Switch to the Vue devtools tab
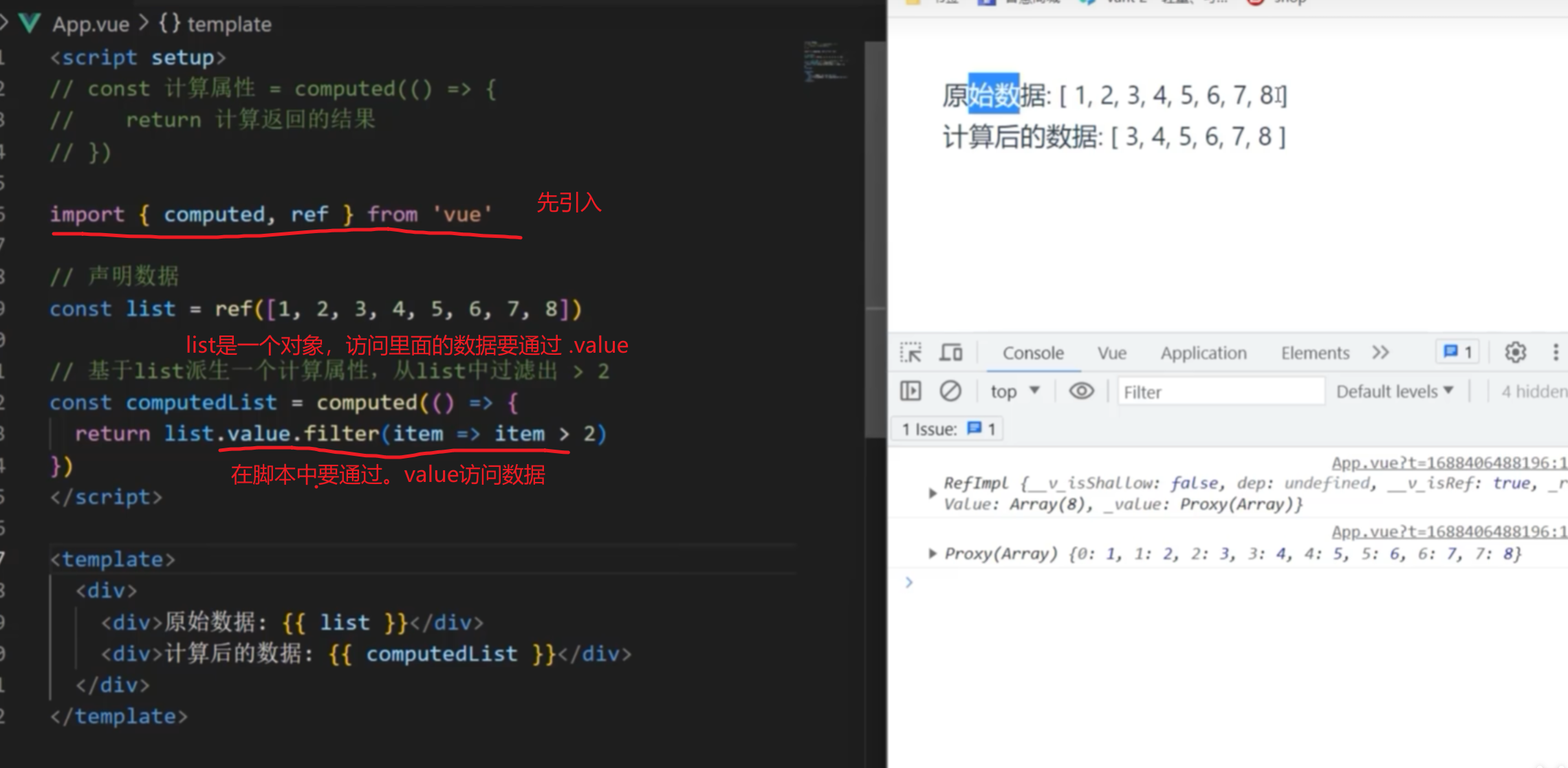The width and height of the screenshot is (1568, 768). [x=1111, y=353]
